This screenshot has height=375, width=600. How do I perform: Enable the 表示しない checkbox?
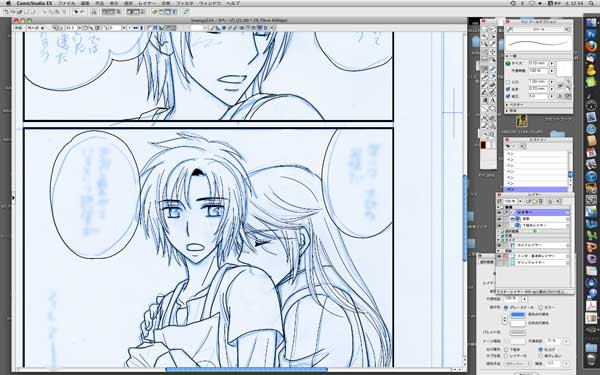click(540, 356)
